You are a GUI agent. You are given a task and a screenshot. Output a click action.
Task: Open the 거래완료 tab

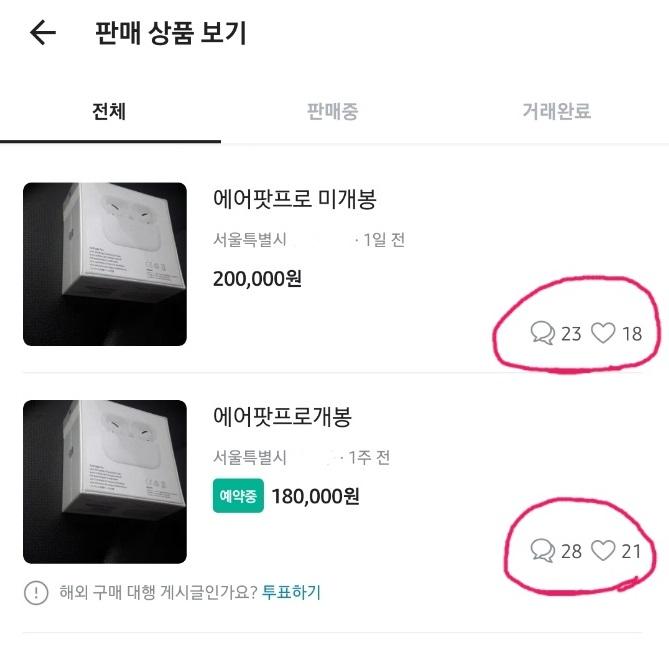(556, 111)
